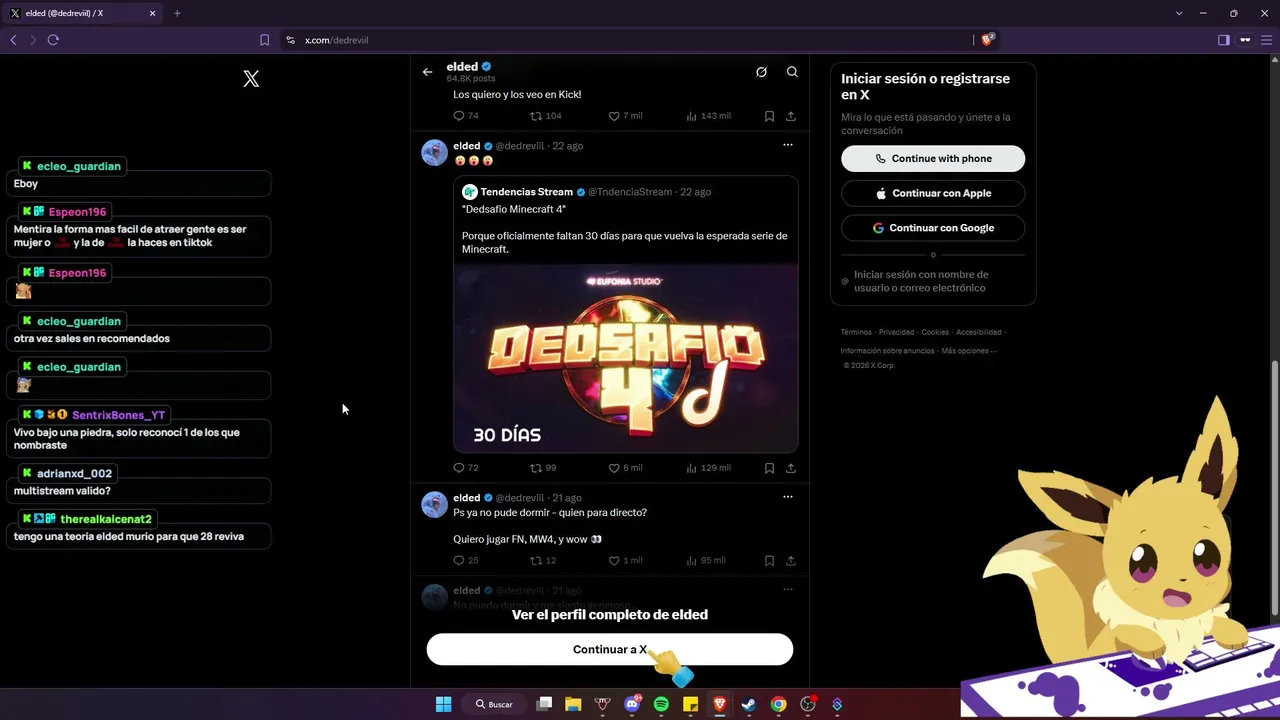The height and width of the screenshot is (720, 1280).
Task: Open Steam from the taskbar
Action: point(748,704)
